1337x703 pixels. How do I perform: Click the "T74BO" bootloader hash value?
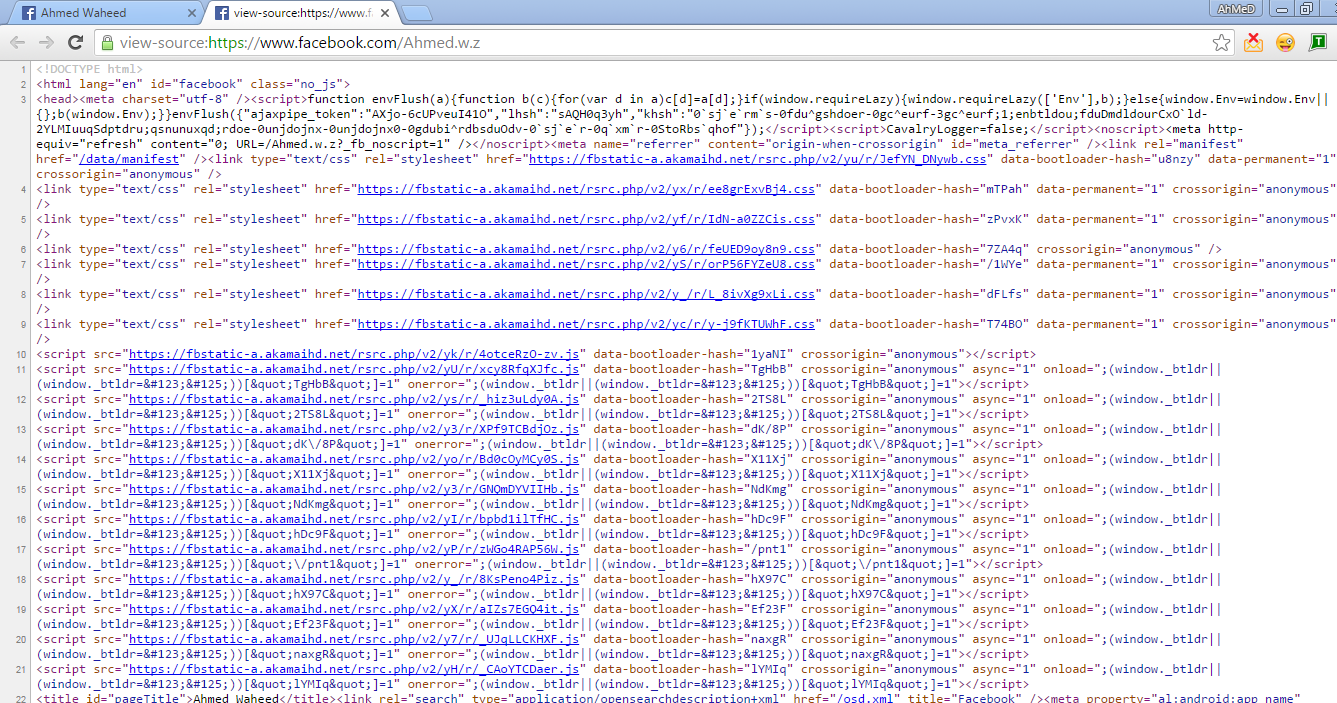[x=1000, y=324]
